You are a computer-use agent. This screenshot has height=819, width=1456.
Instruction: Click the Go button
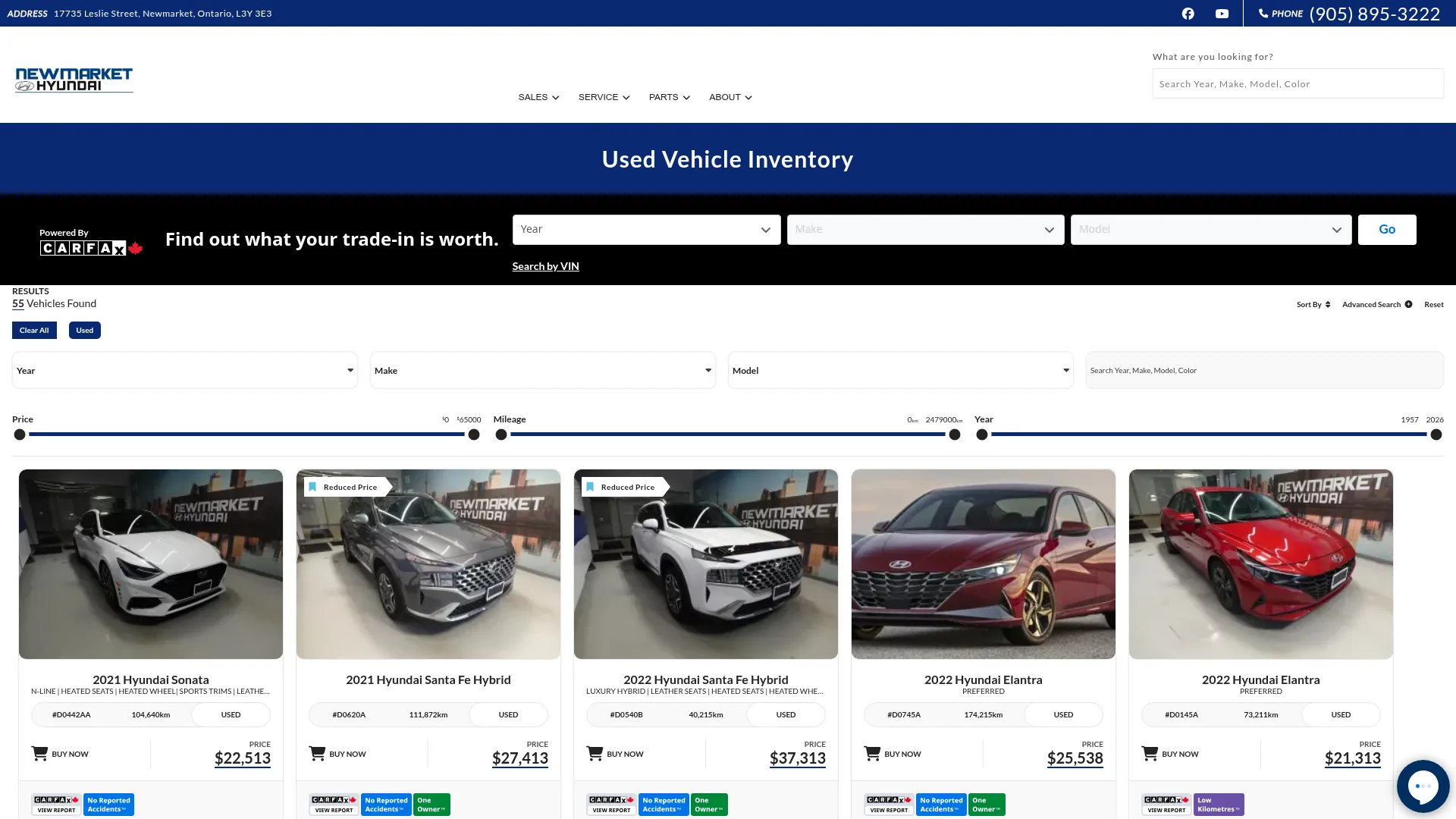pyautogui.click(x=1387, y=230)
